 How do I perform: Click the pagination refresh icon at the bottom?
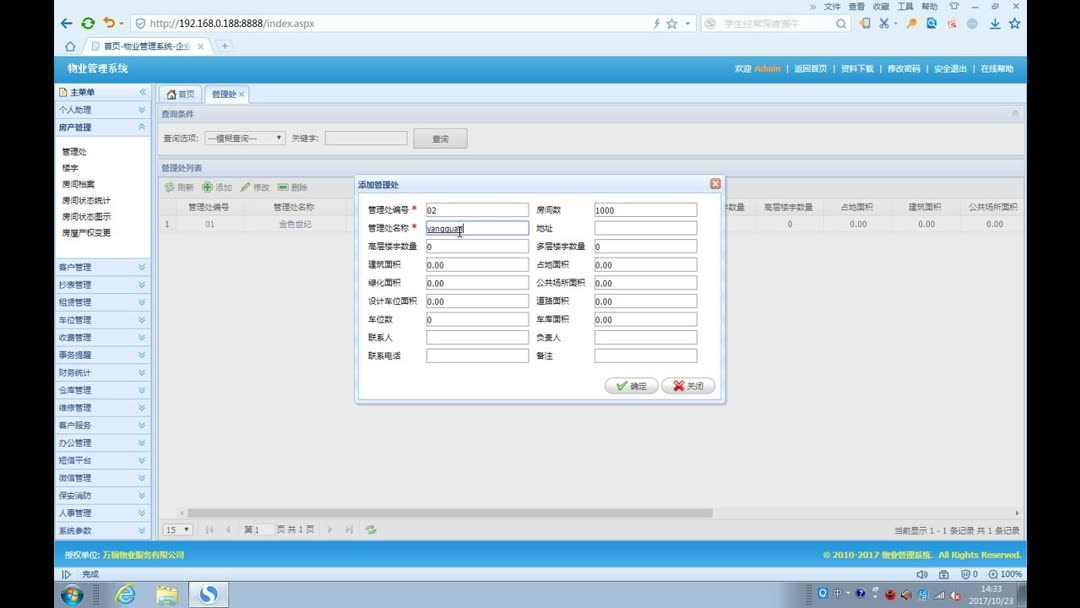370,529
